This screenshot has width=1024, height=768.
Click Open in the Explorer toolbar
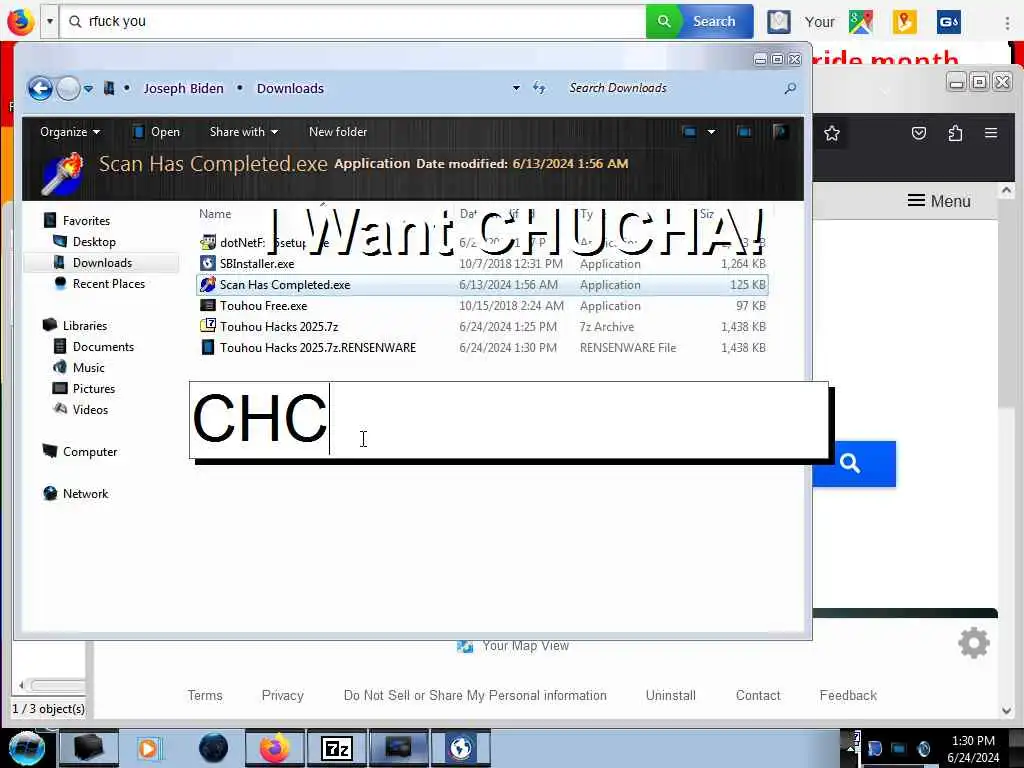pos(157,132)
